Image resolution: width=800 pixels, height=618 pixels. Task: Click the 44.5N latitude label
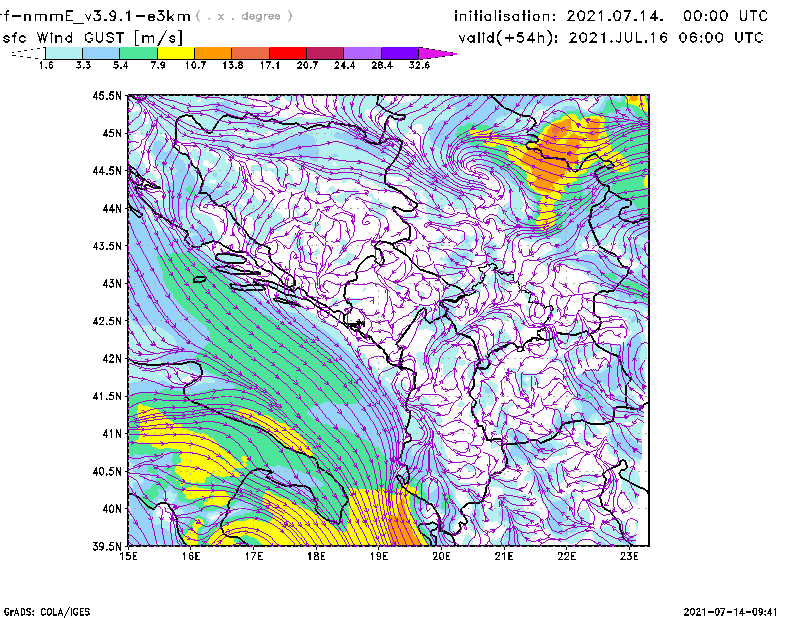107,170
